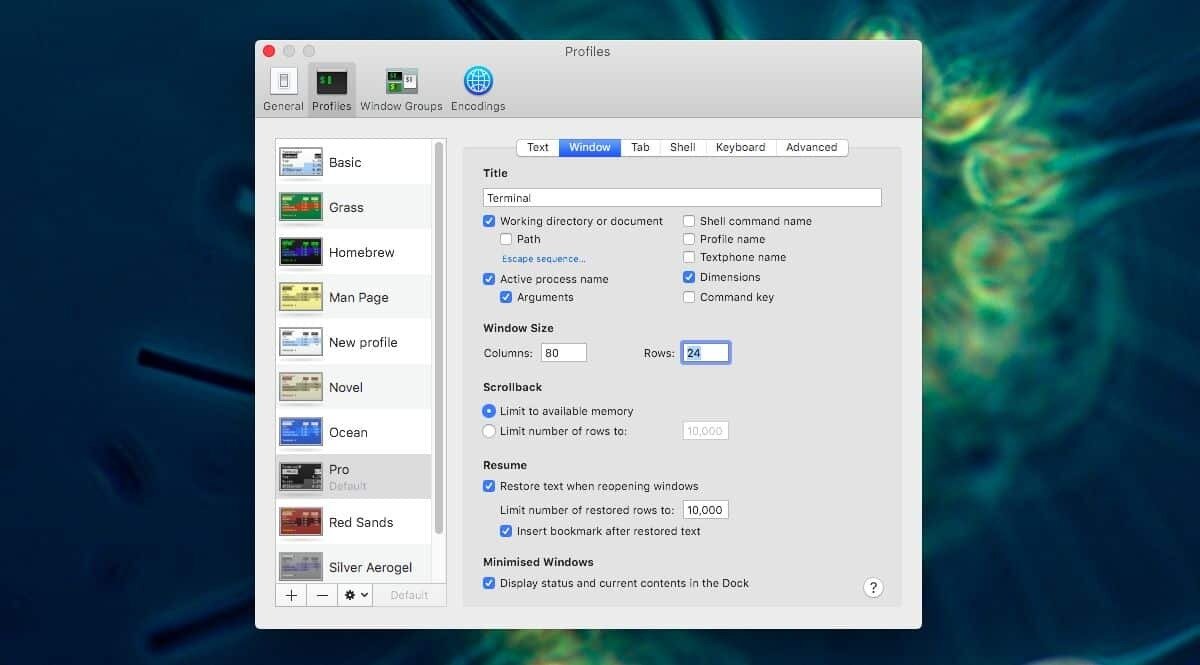
Task: Click minus to remove the selected profile
Action: click(321, 595)
